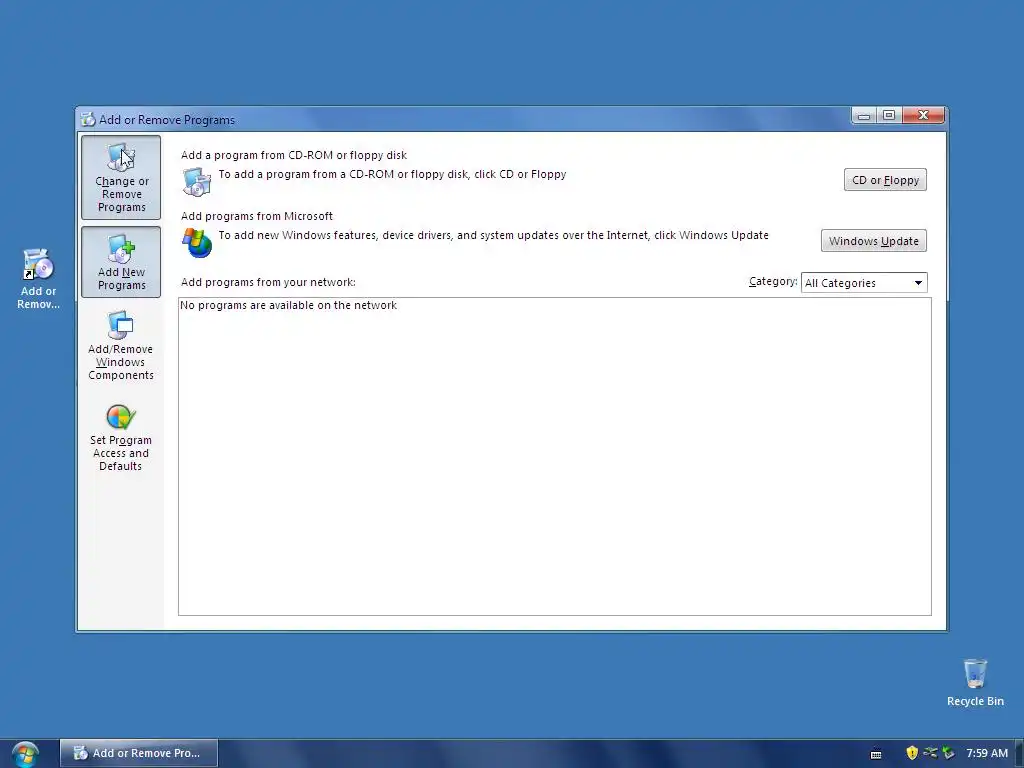Select the Recycle Bin desktop icon

(x=975, y=682)
